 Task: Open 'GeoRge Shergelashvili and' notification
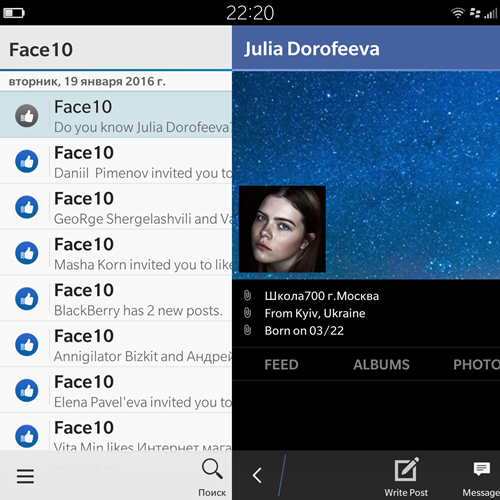pyautogui.click(x=116, y=207)
